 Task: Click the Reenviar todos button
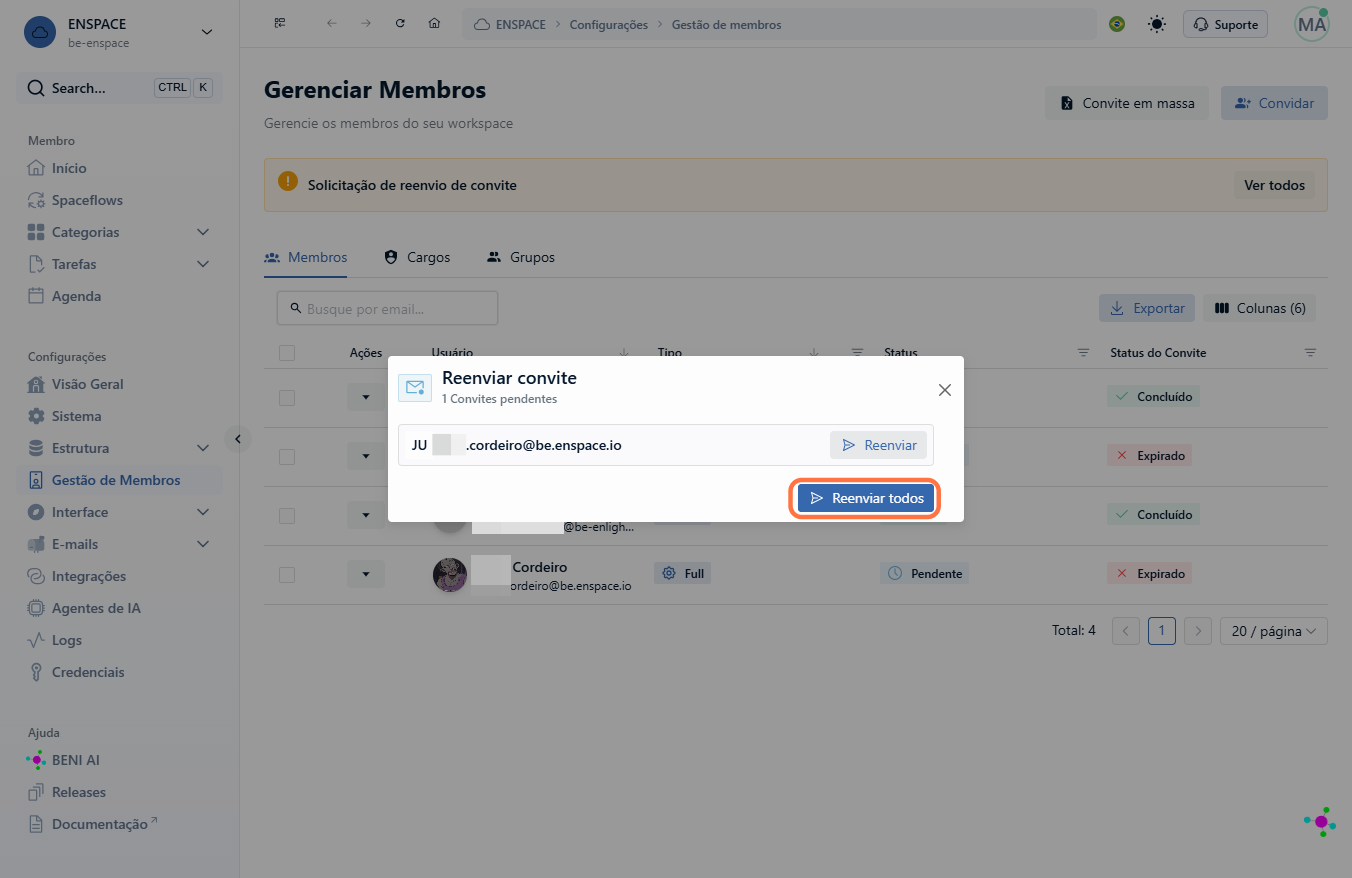pyautogui.click(x=866, y=498)
